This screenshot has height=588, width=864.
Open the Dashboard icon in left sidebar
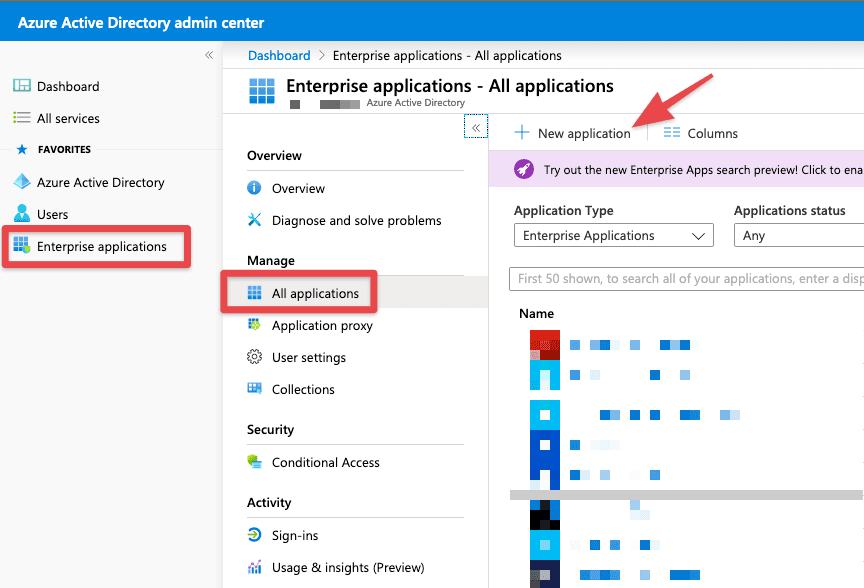coord(22,85)
